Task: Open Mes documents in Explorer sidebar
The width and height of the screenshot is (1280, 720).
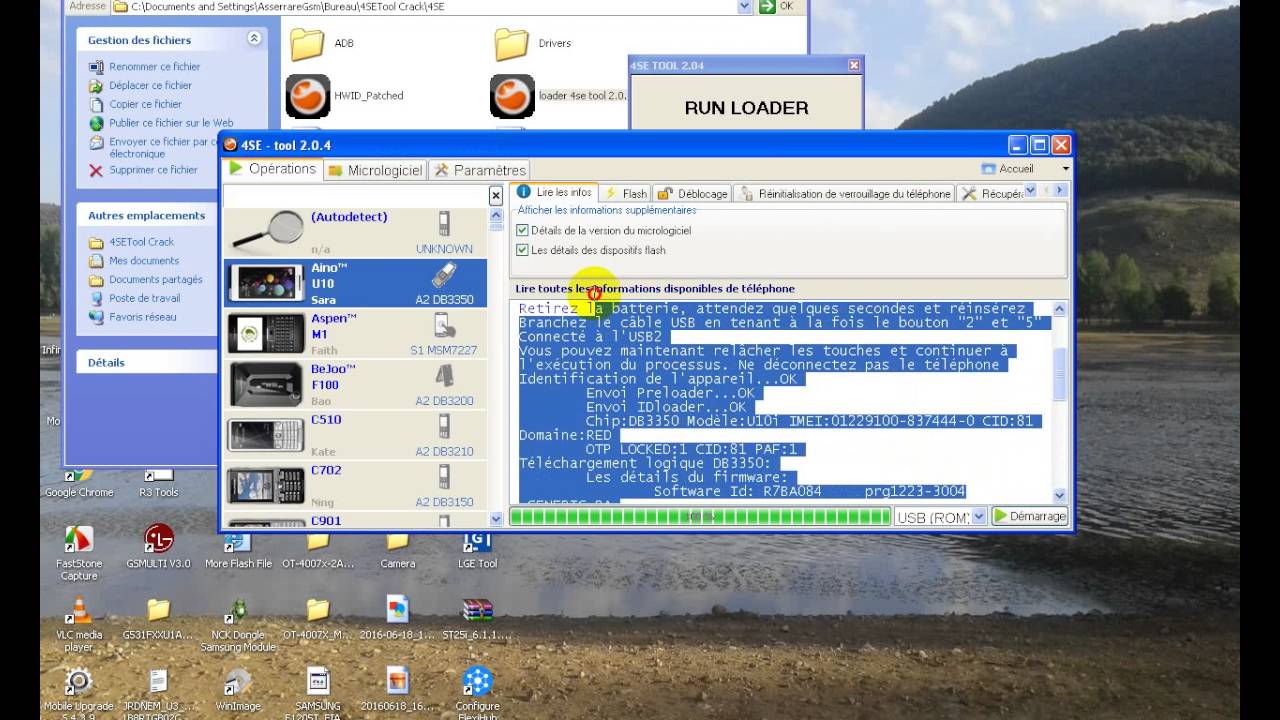Action: coord(144,261)
